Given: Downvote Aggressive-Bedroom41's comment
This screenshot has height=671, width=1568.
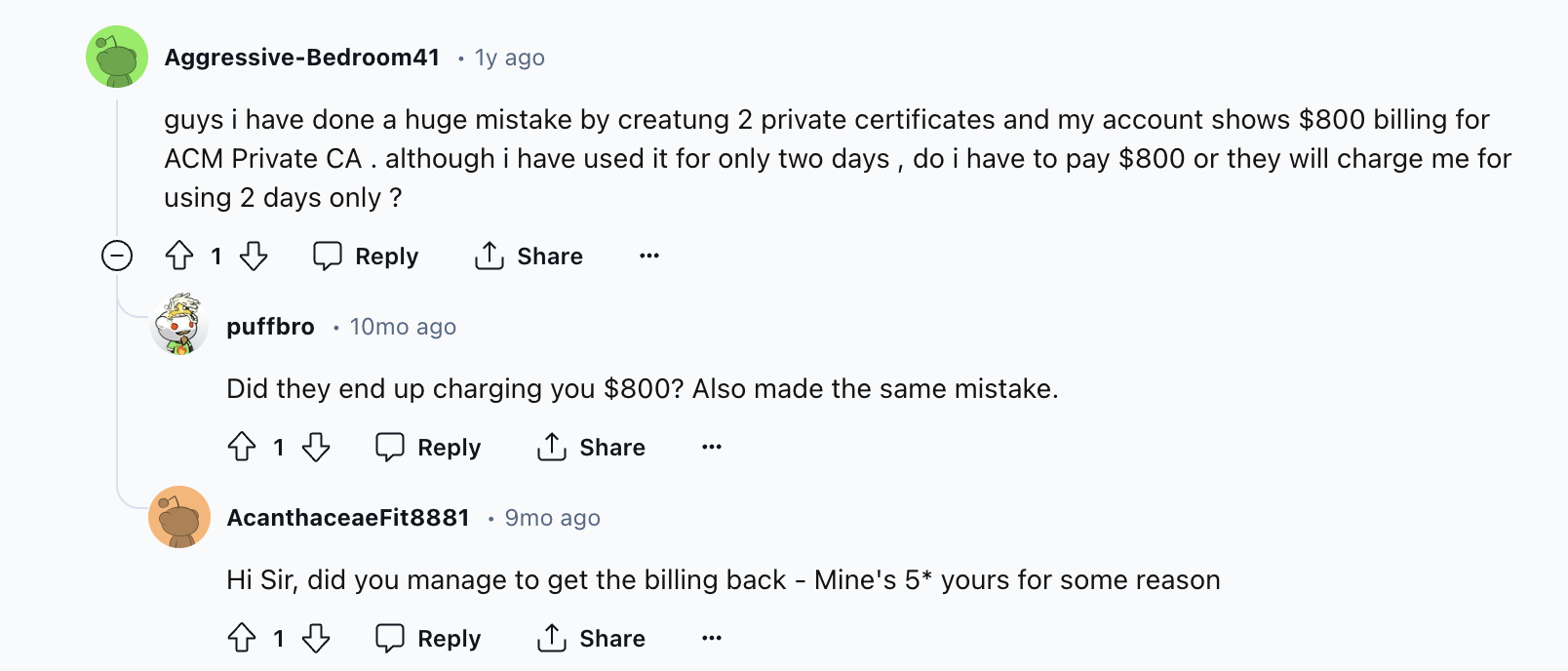Looking at the screenshot, I should [254, 257].
